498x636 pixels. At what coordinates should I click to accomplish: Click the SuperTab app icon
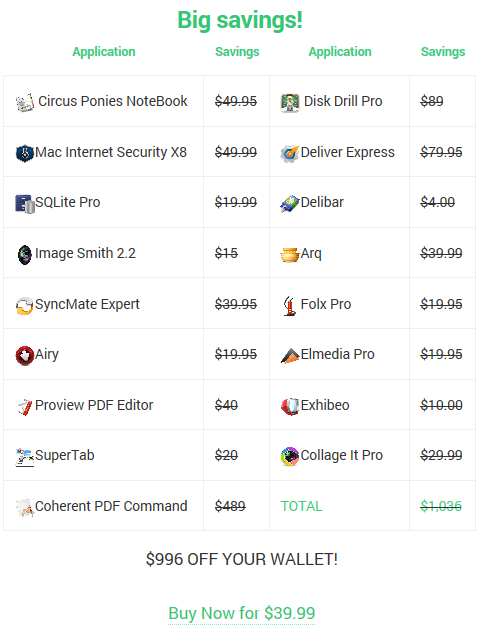25,457
